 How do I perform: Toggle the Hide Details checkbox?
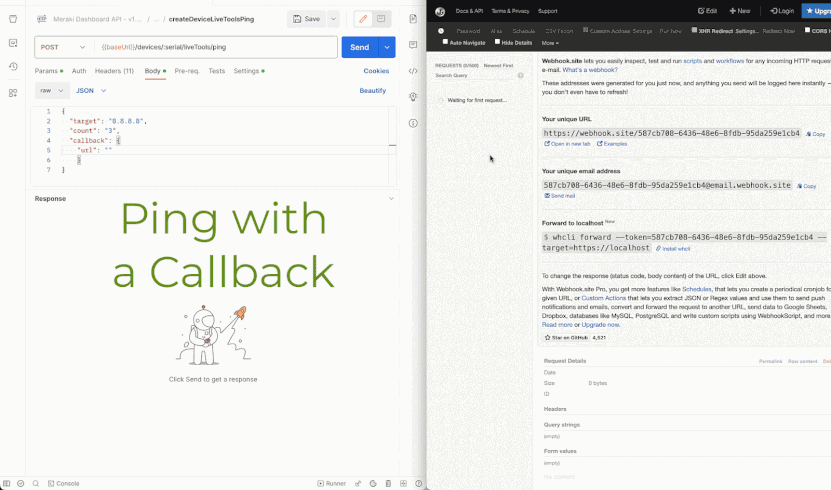click(x=497, y=43)
